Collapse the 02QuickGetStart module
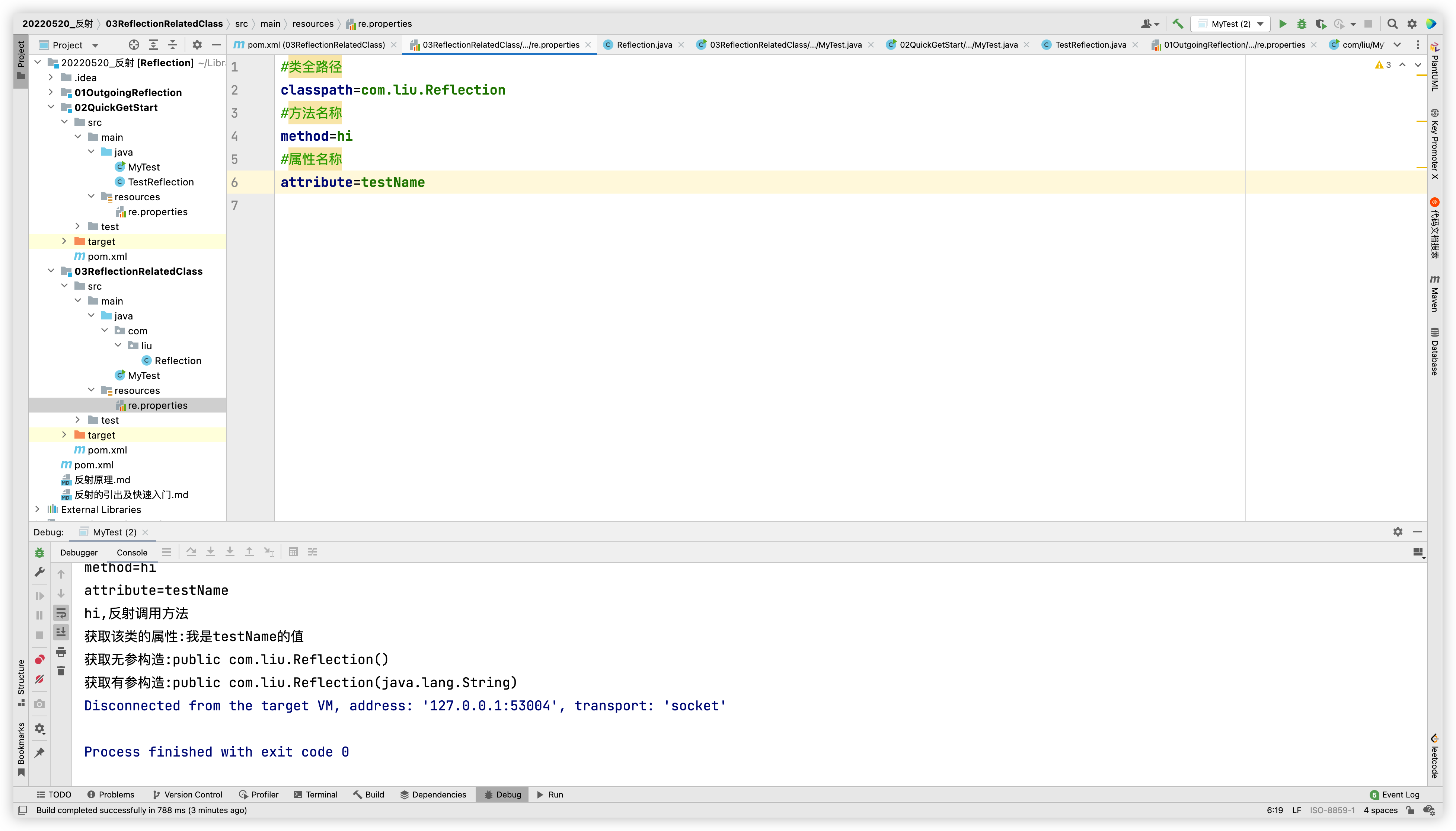The height and width of the screenshot is (831, 1456). [51, 107]
